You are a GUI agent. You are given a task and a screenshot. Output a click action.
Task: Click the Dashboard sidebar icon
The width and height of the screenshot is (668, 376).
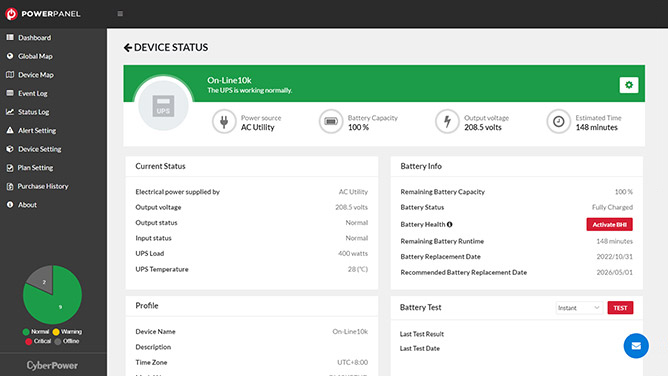(x=10, y=37)
